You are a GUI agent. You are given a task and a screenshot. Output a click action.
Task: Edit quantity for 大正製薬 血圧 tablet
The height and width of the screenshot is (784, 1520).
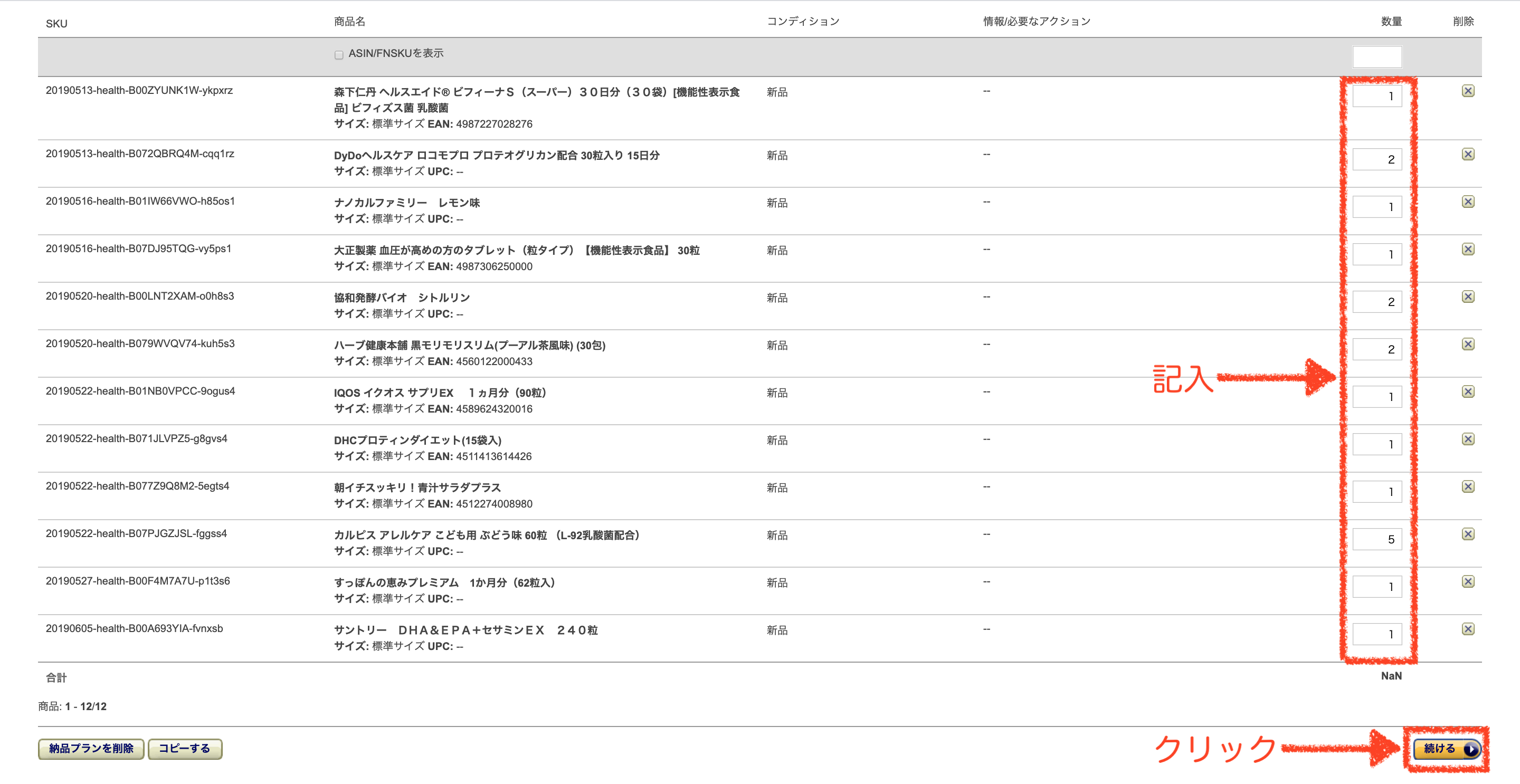[1376, 254]
